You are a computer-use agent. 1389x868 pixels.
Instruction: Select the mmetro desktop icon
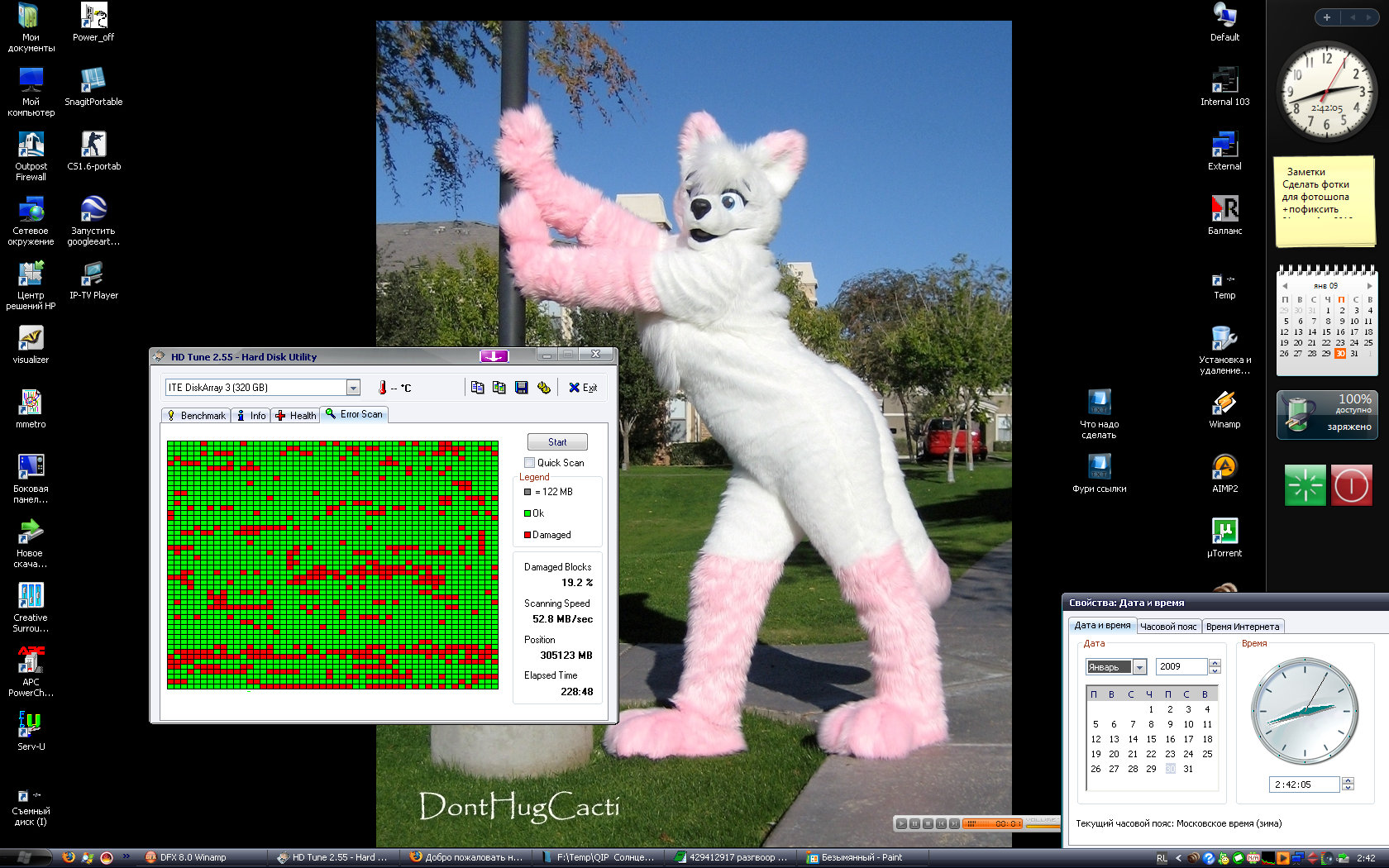31,409
